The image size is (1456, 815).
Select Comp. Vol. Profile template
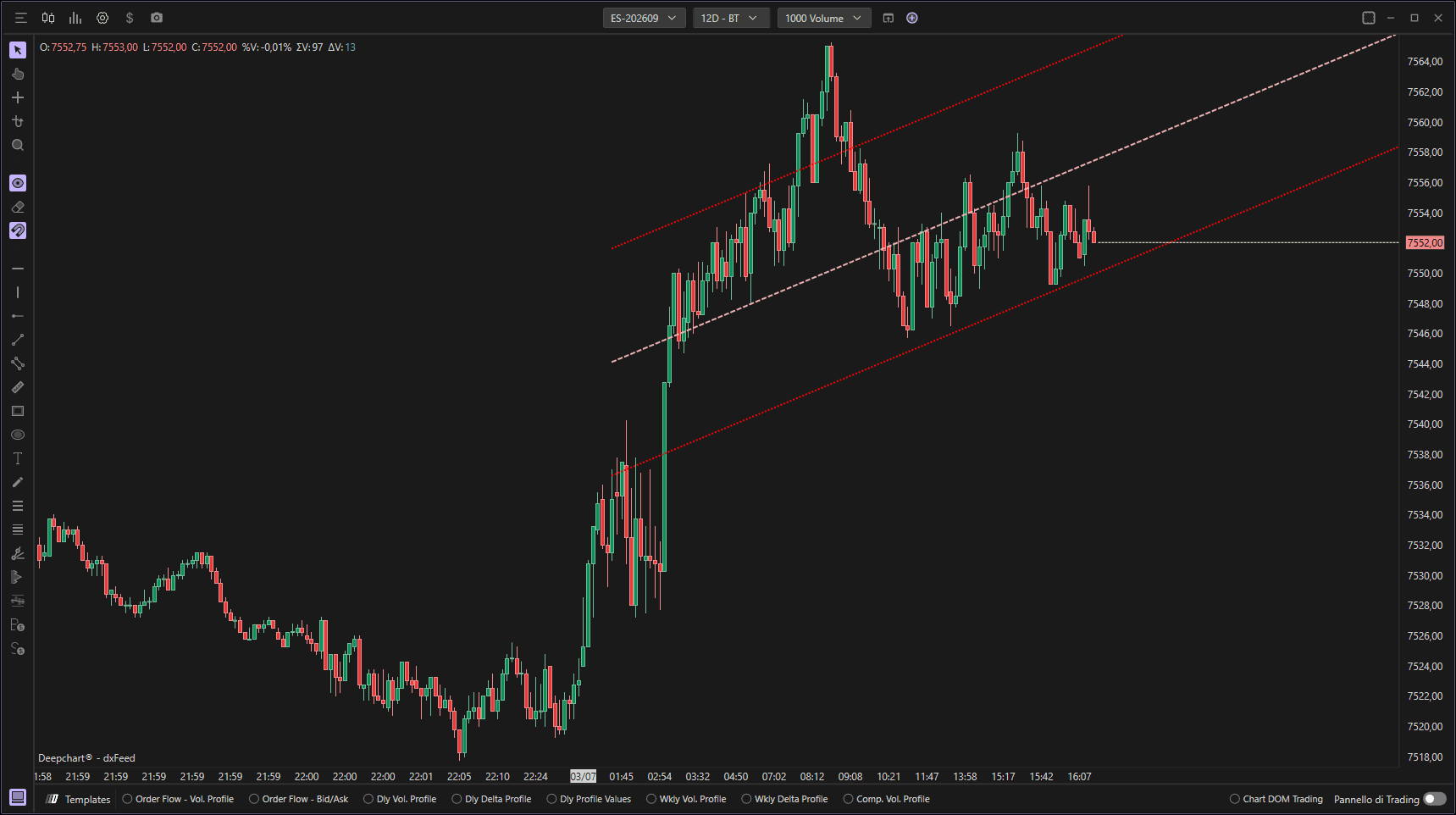pyautogui.click(x=886, y=799)
